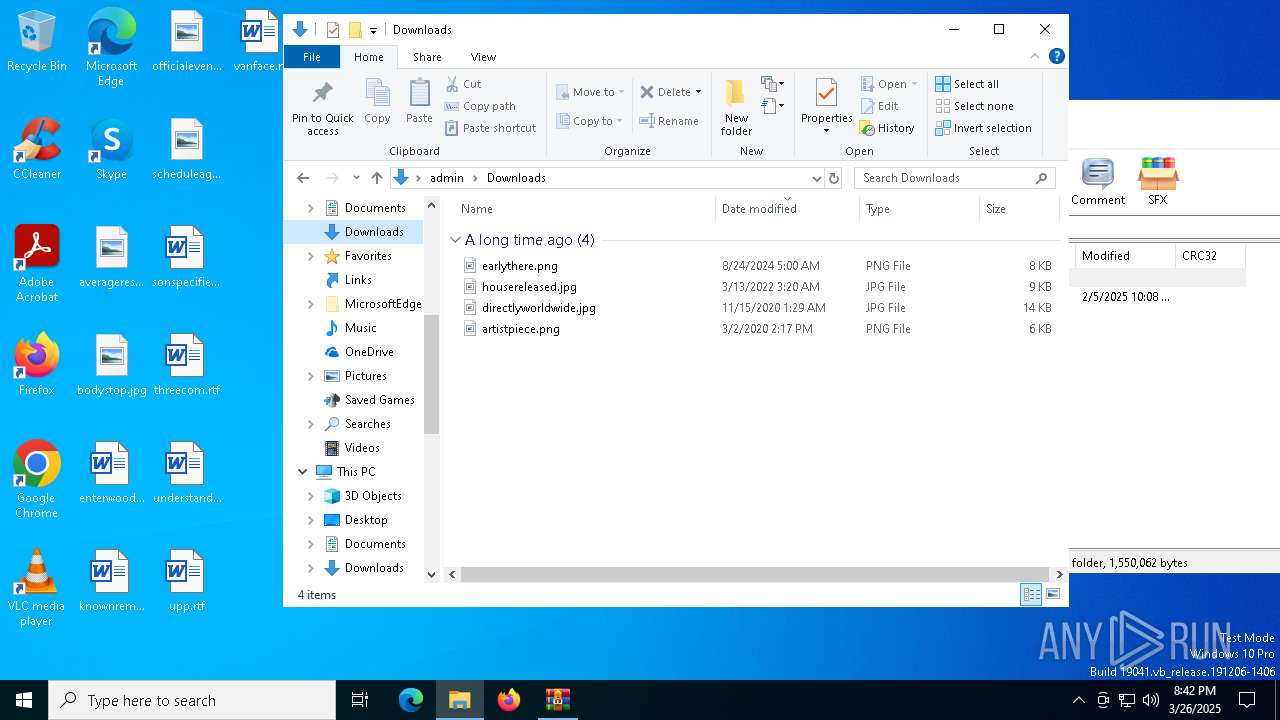Screen dimensions: 1280x720
Task: Click admin in the address breadcrumb
Action: (446, 178)
